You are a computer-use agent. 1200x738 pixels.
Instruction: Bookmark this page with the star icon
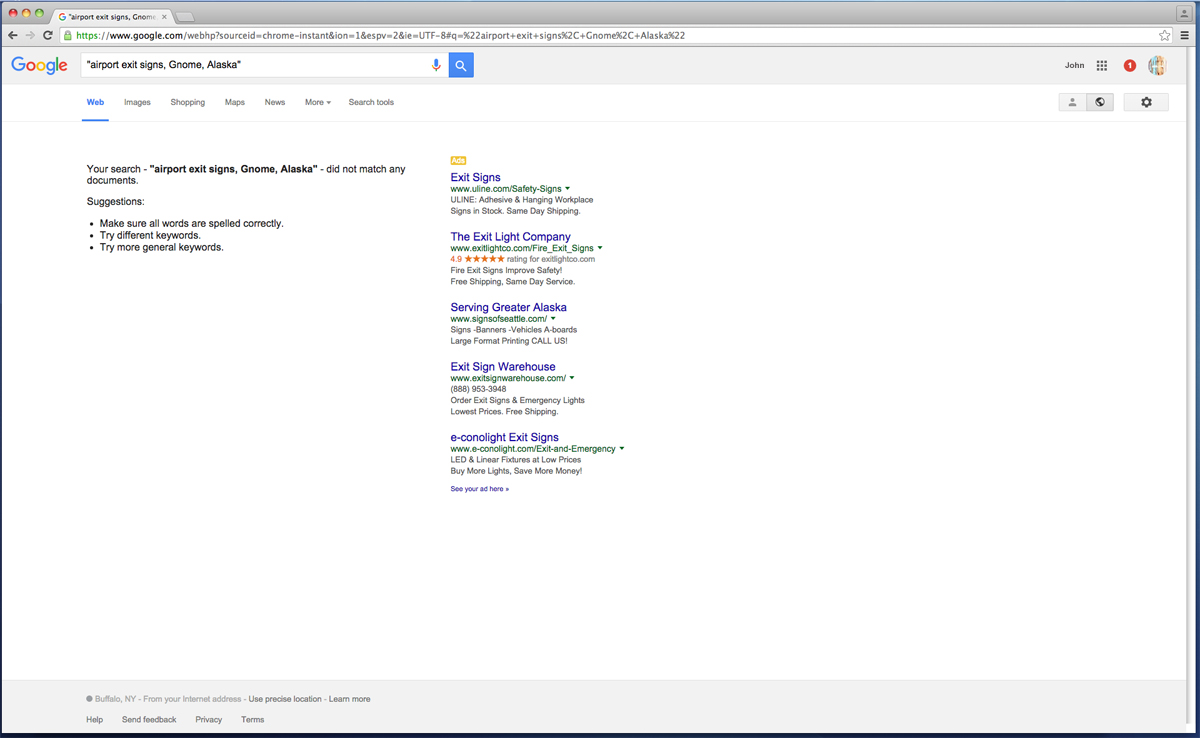[1165, 35]
